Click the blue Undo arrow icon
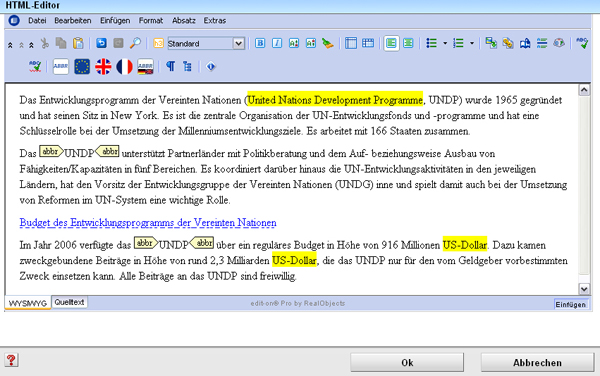Viewport: 600px width, 376px height. pos(101,43)
